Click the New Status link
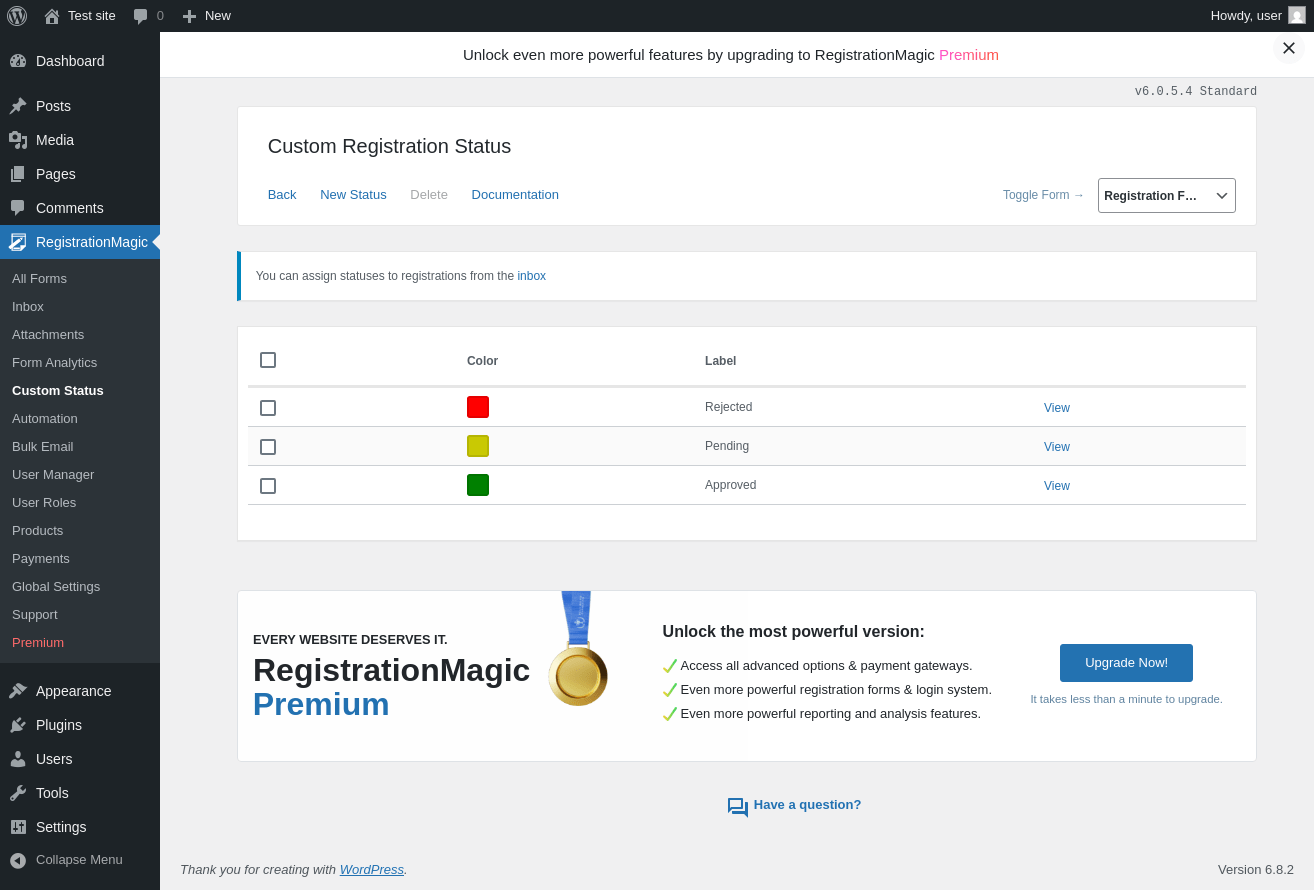This screenshot has width=1314, height=890. [353, 195]
